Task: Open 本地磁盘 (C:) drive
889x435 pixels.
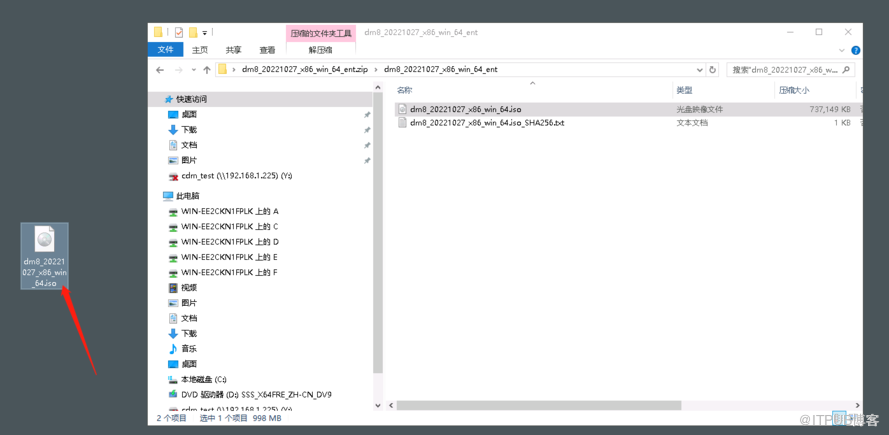Action: (203, 380)
